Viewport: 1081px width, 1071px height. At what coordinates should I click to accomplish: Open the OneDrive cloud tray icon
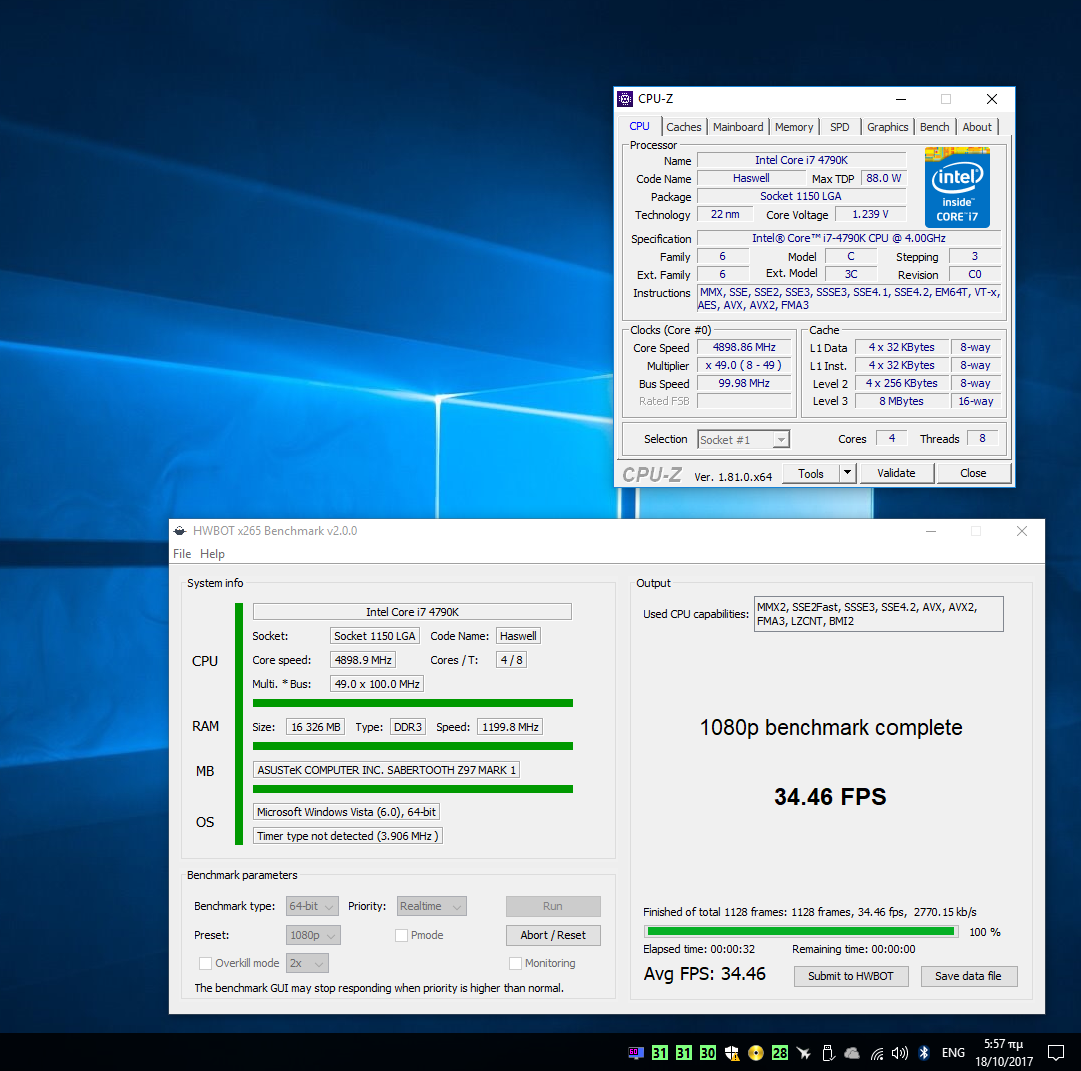[852, 1052]
